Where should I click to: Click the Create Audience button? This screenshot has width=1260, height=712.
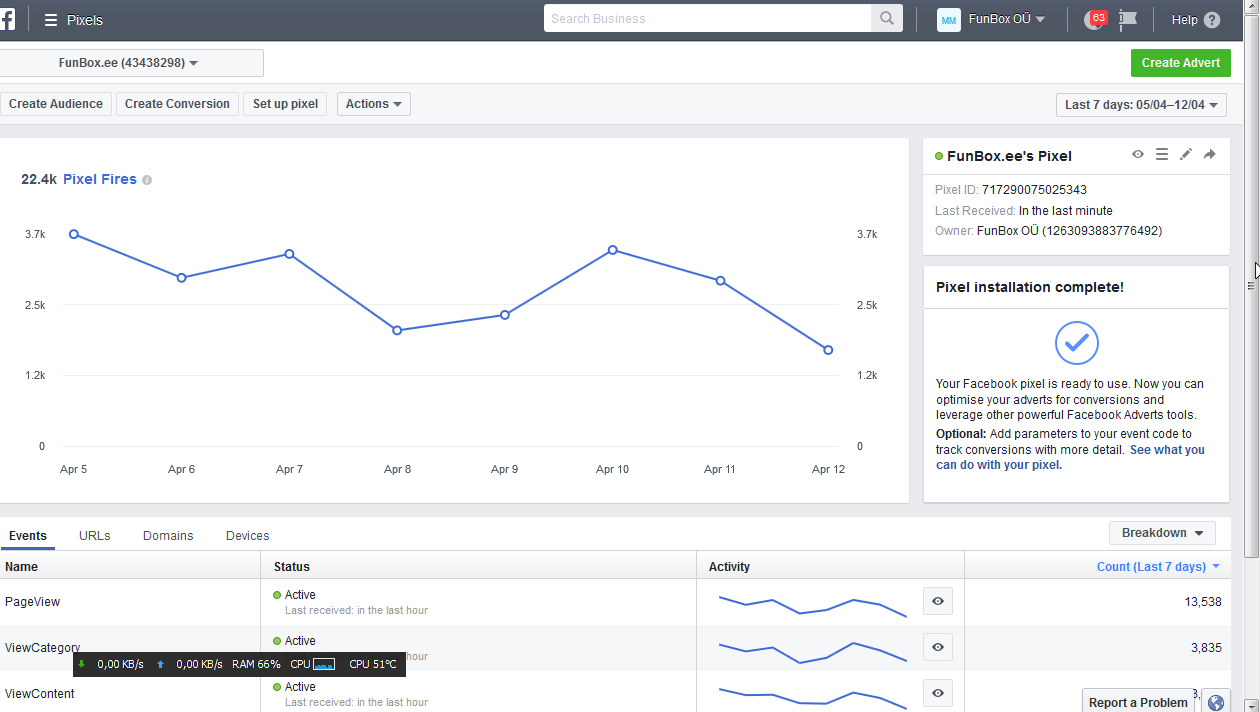[56, 104]
